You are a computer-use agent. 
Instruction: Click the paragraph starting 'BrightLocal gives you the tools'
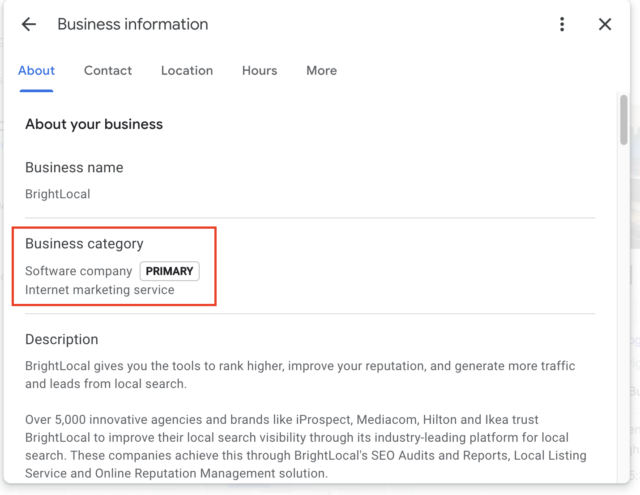(x=300, y=375)
